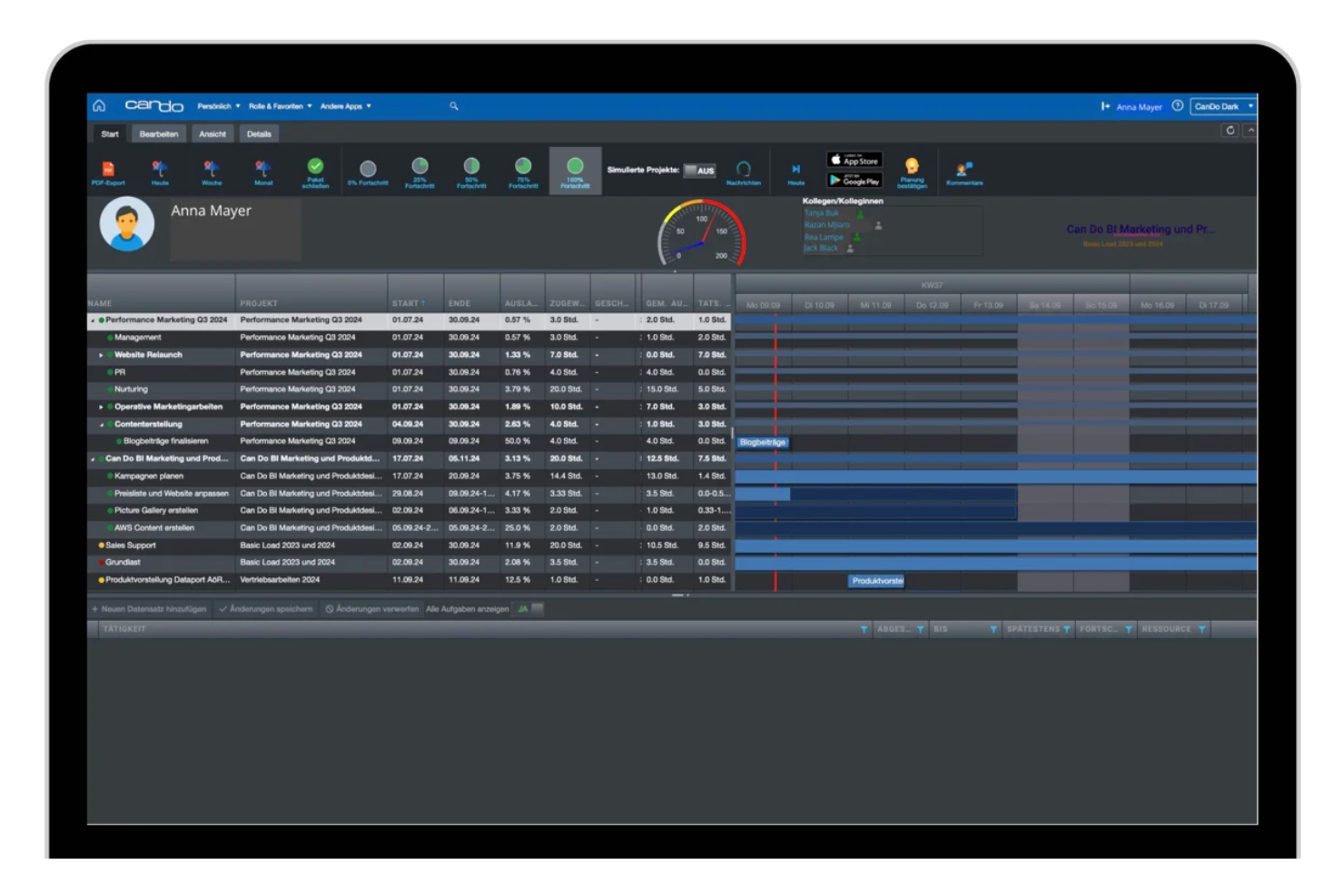1344x896 pixels.
Task: Click Änderungen verwerfen button
Action: point(372,609)
